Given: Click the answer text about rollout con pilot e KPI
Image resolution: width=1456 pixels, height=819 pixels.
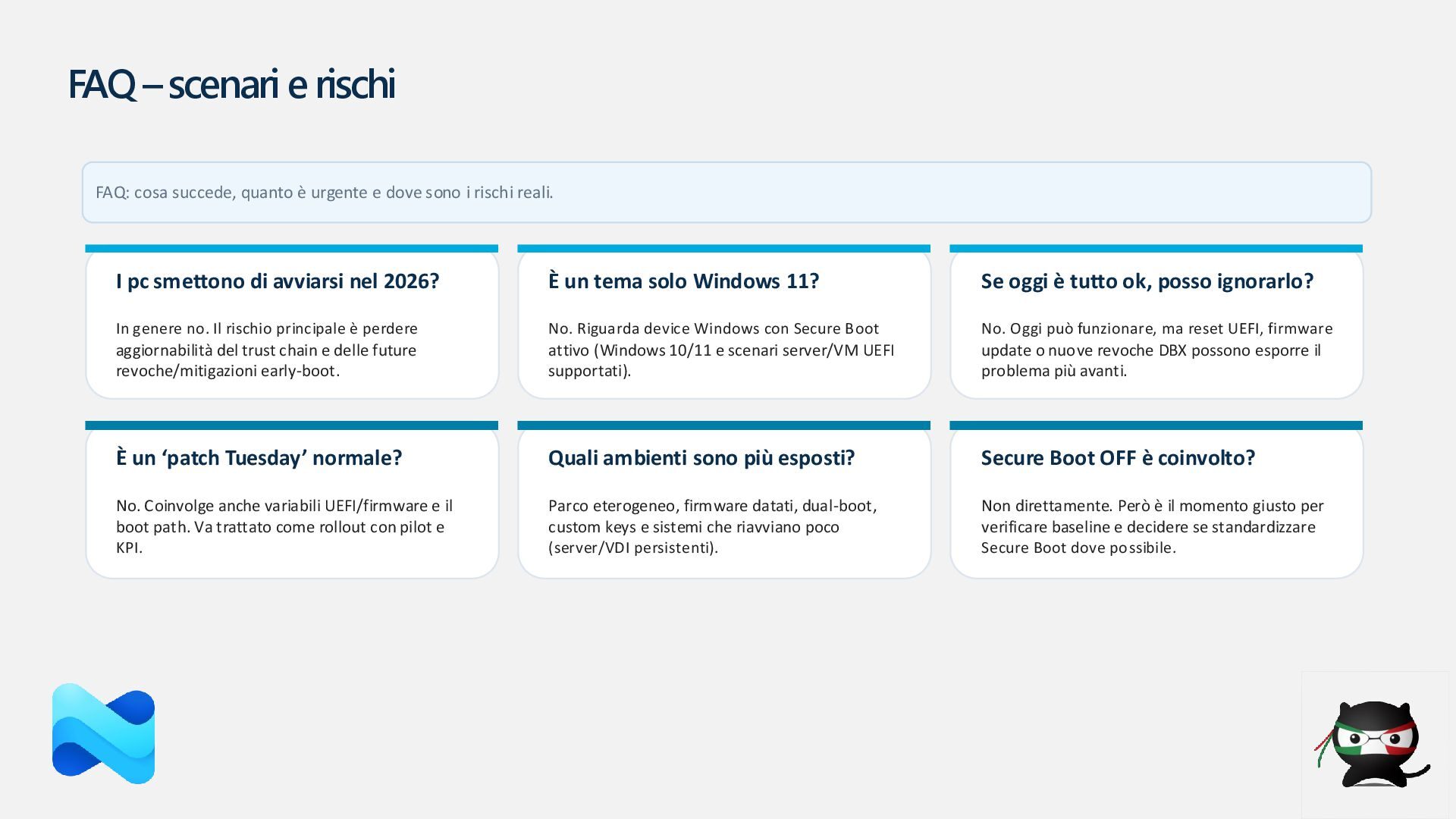Looking at the screenshot, I should 284,526.
